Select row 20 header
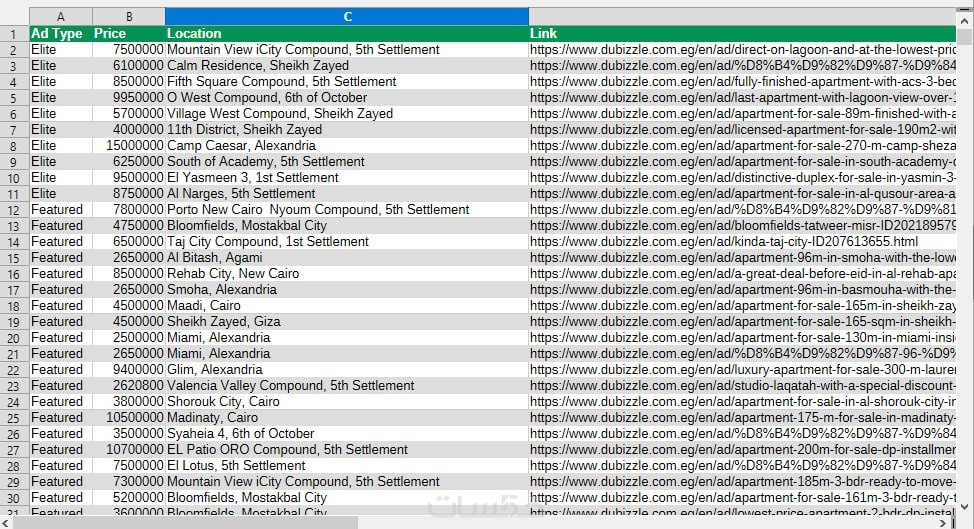This screenshot has width=974, height=529. tap(14, 338)
